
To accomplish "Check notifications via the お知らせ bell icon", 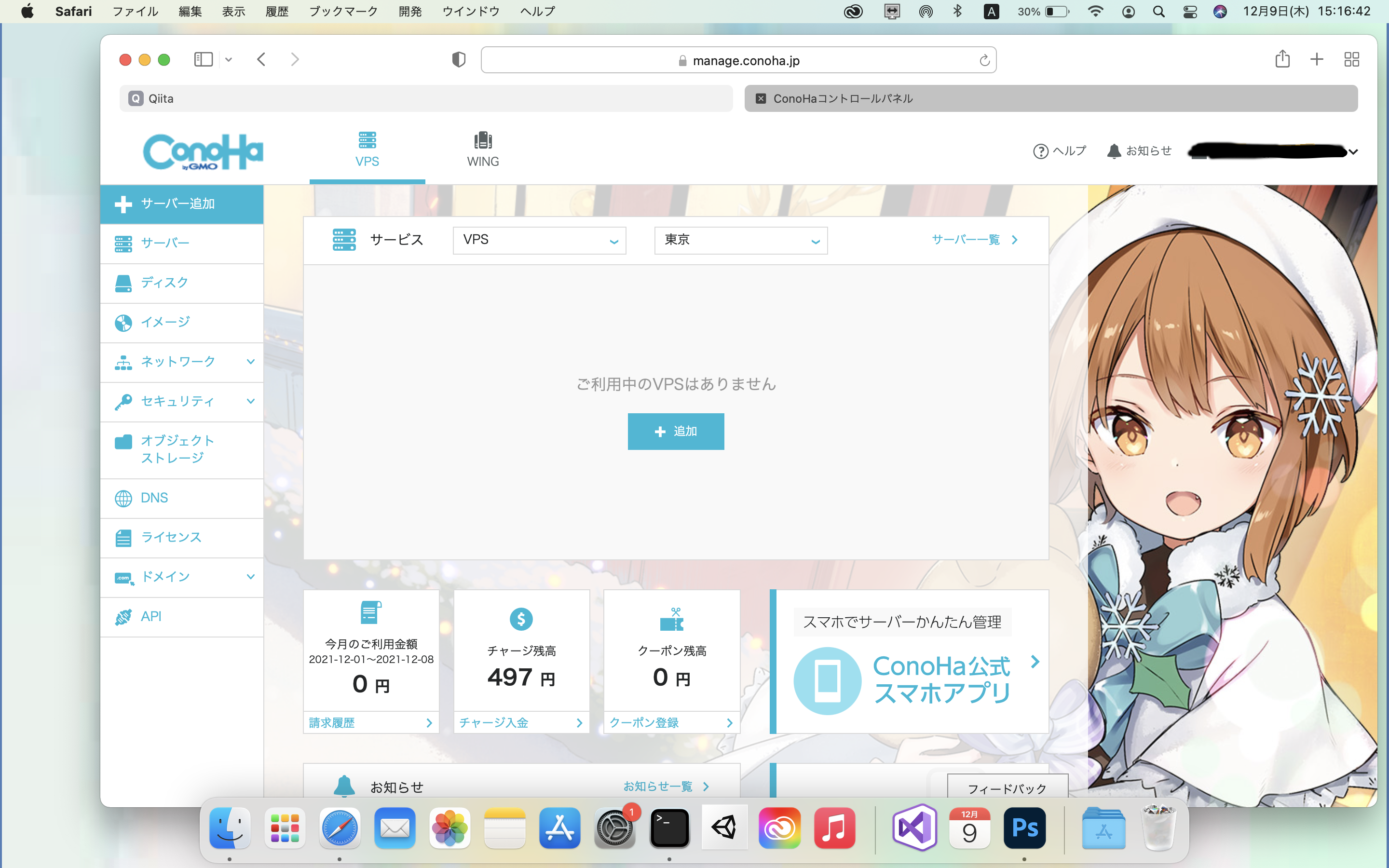I will pos(1114,151).
